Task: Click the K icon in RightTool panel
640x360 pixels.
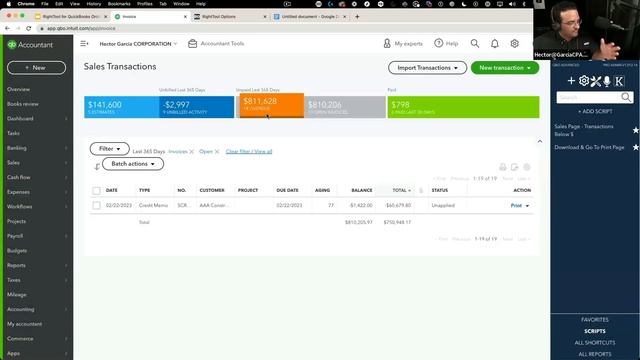Action: tap(619, 81)
